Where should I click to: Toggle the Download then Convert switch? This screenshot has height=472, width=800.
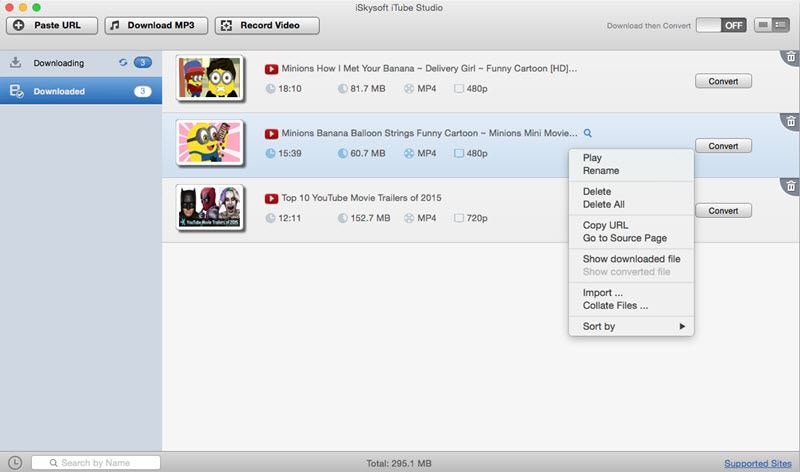(721, 25)
